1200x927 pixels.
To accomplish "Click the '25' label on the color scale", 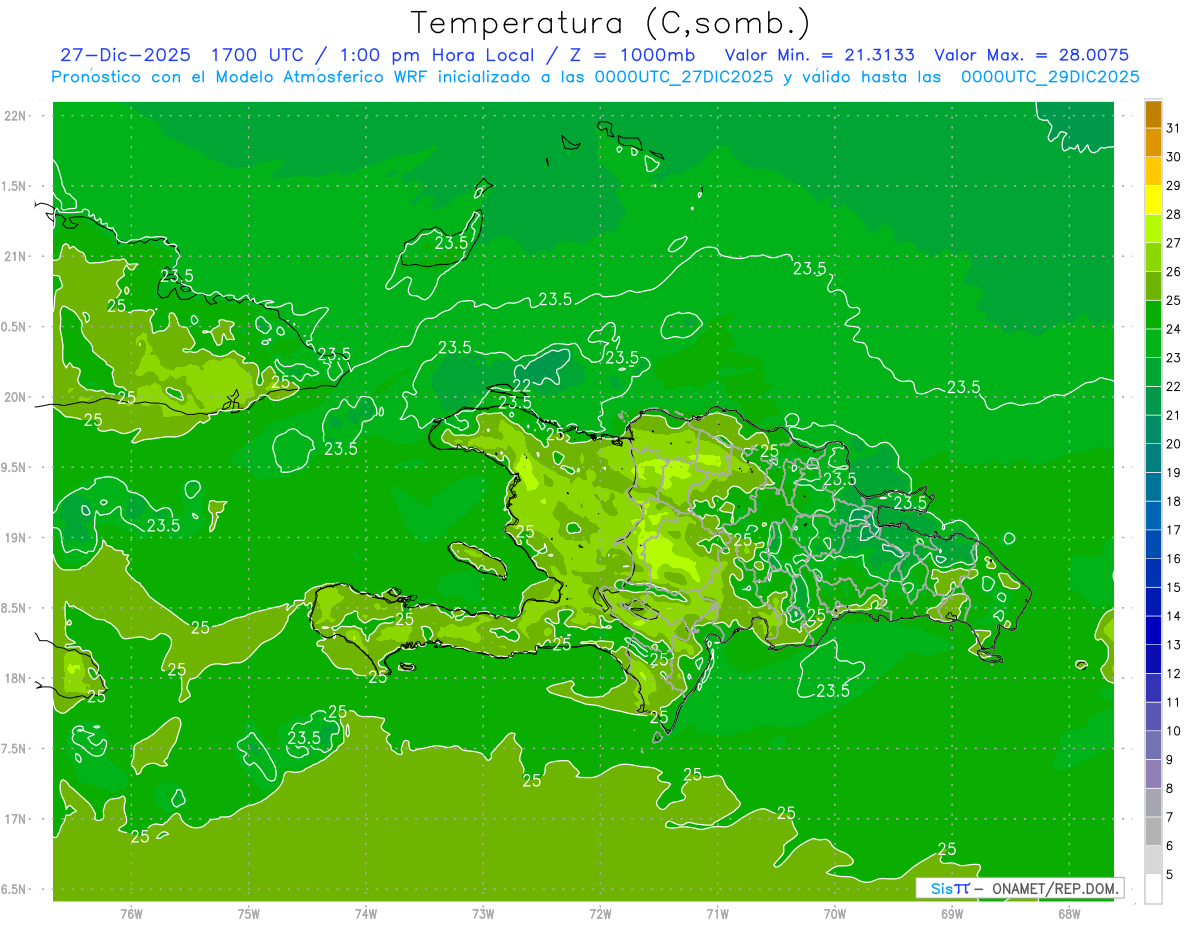I will (x=1174, y=300).
